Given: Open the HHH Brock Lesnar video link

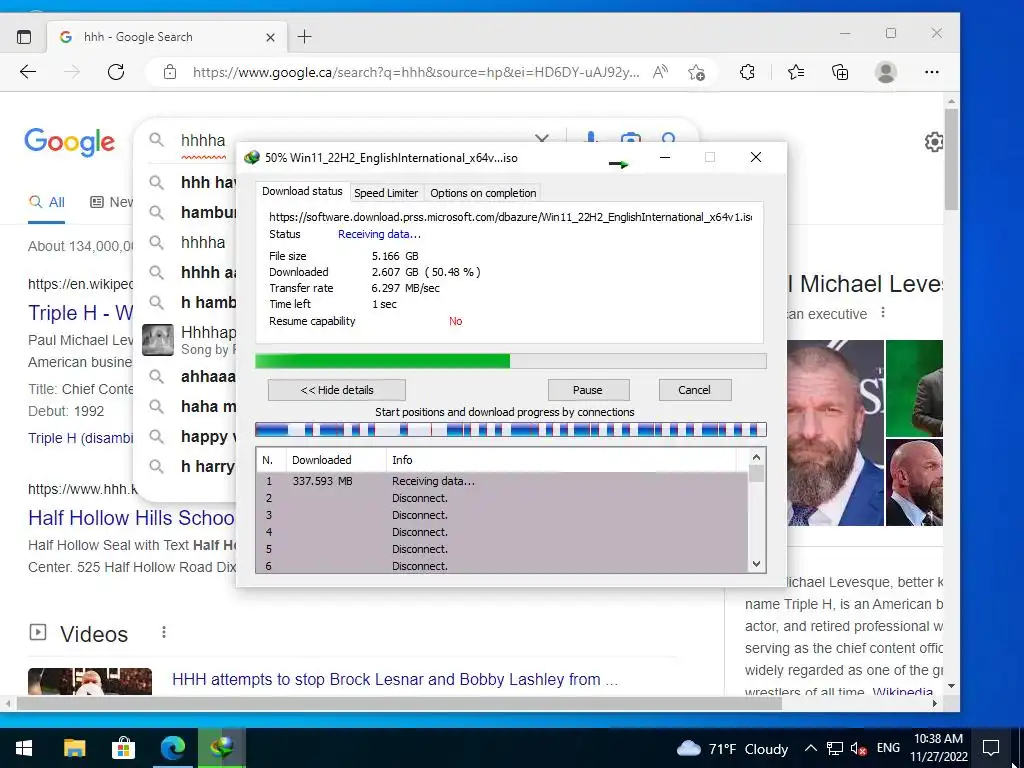Looking at the screenshot, I should pyautogui.click(x=394, y=679).
